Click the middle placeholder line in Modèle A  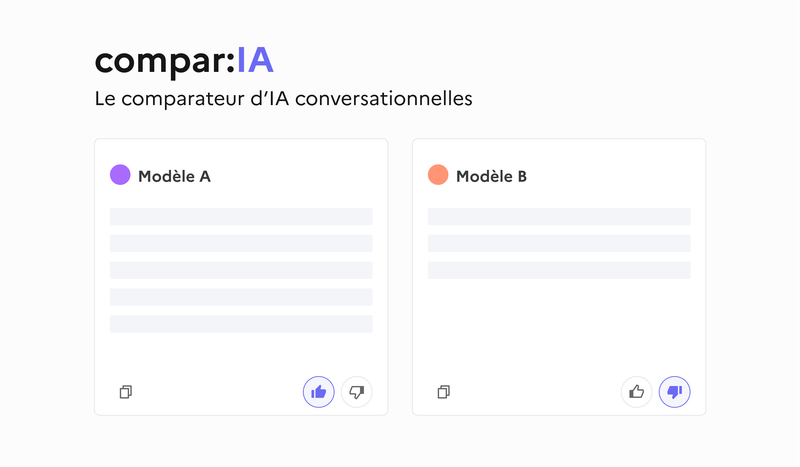click(x=241, y=270)
